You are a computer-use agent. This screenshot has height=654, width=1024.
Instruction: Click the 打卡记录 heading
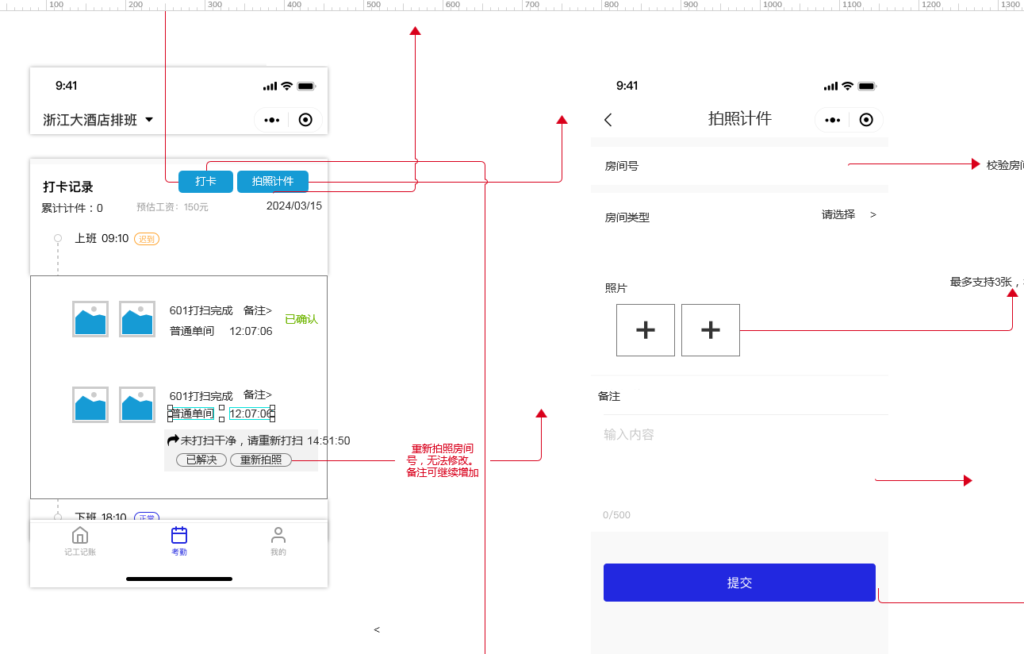[68, 187]
